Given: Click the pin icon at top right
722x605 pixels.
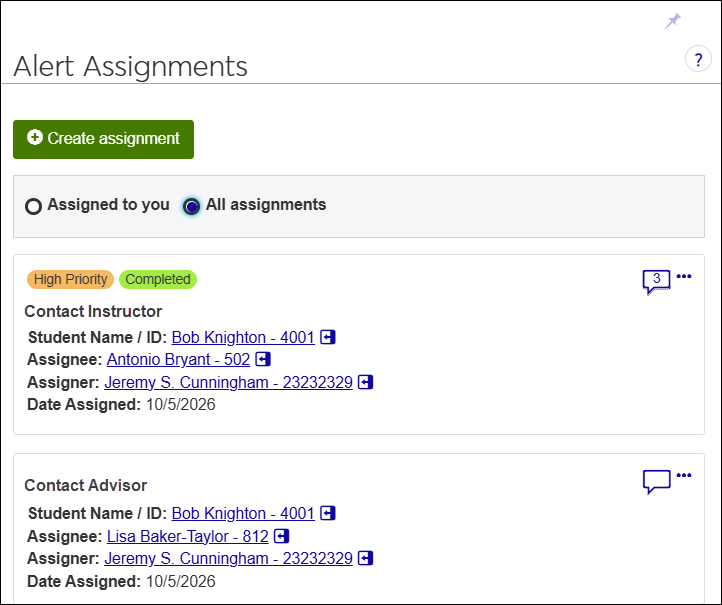Looking at the screenshot, I should tap(672, 21).
